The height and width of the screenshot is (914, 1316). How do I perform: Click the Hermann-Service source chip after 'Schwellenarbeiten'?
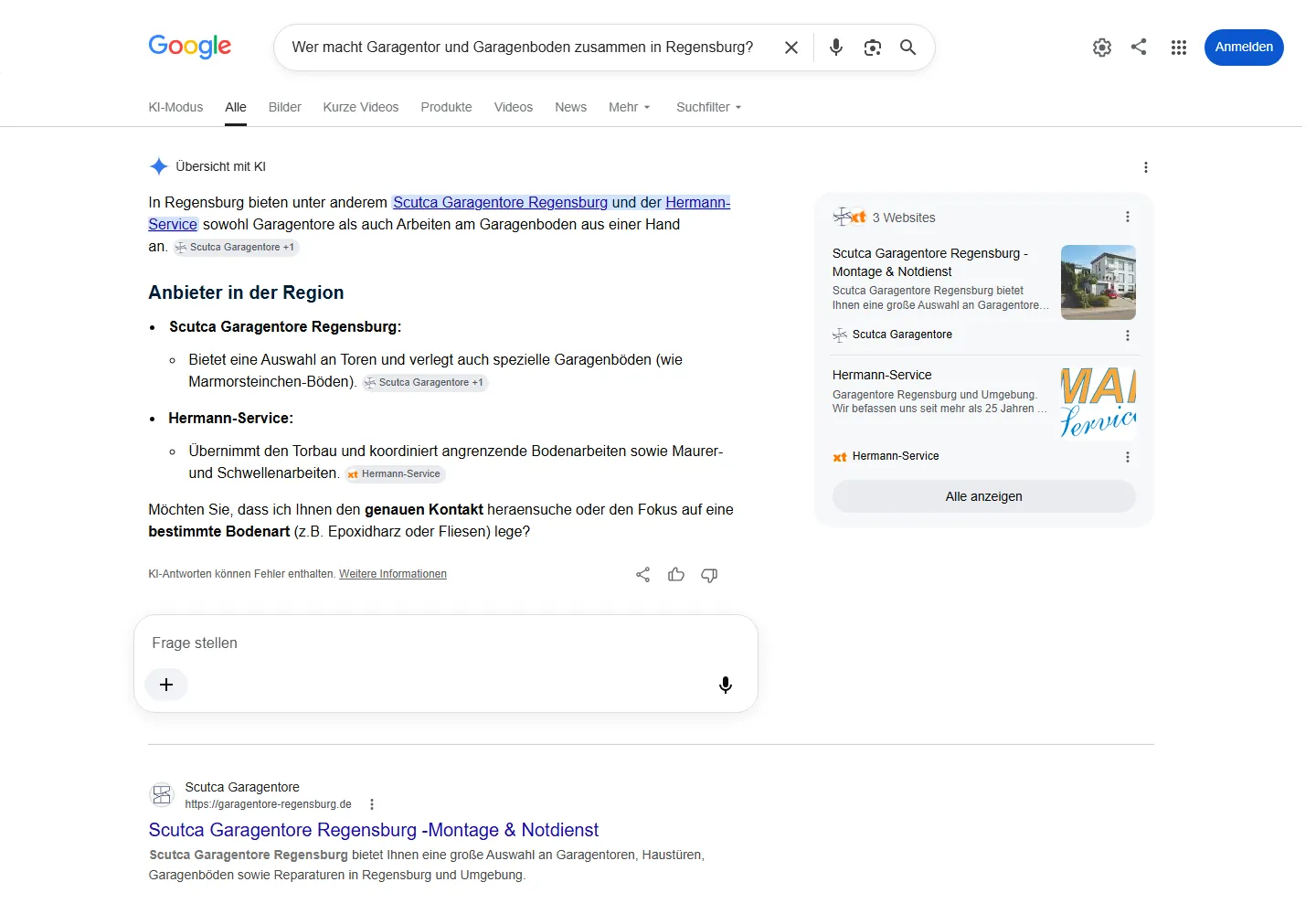(x=395, y=474)
